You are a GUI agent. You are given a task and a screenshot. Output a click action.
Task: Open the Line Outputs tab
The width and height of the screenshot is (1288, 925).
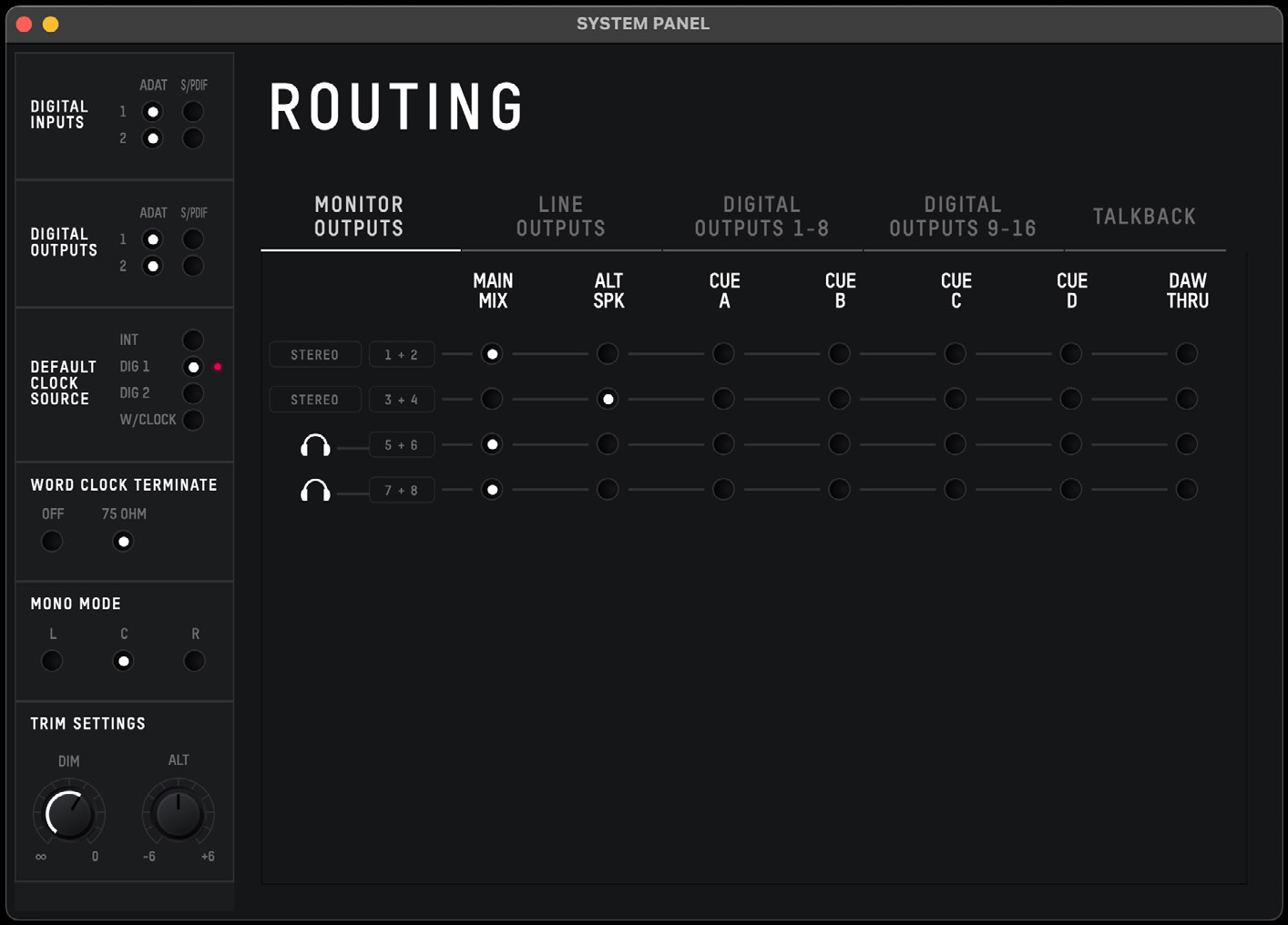561,217
